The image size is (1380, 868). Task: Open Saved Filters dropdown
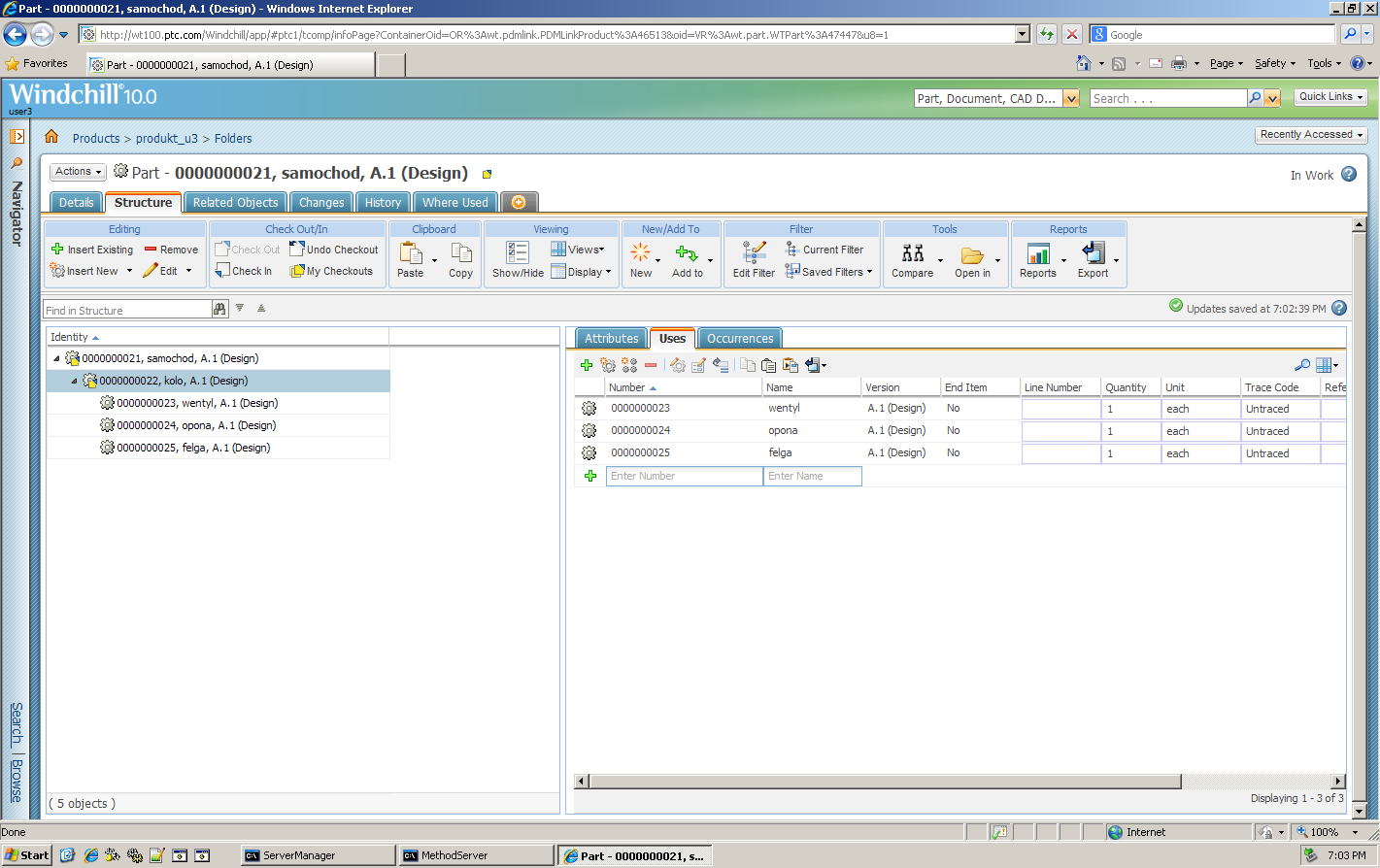pos(829,272)
